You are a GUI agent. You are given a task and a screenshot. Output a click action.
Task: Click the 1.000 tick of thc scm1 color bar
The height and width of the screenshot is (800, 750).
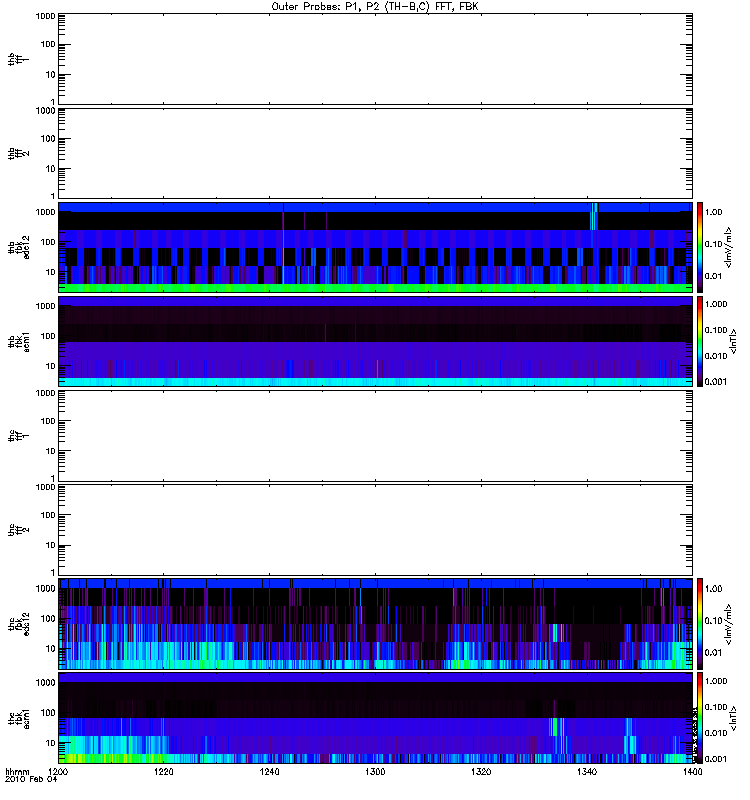[x=716, y=681]
